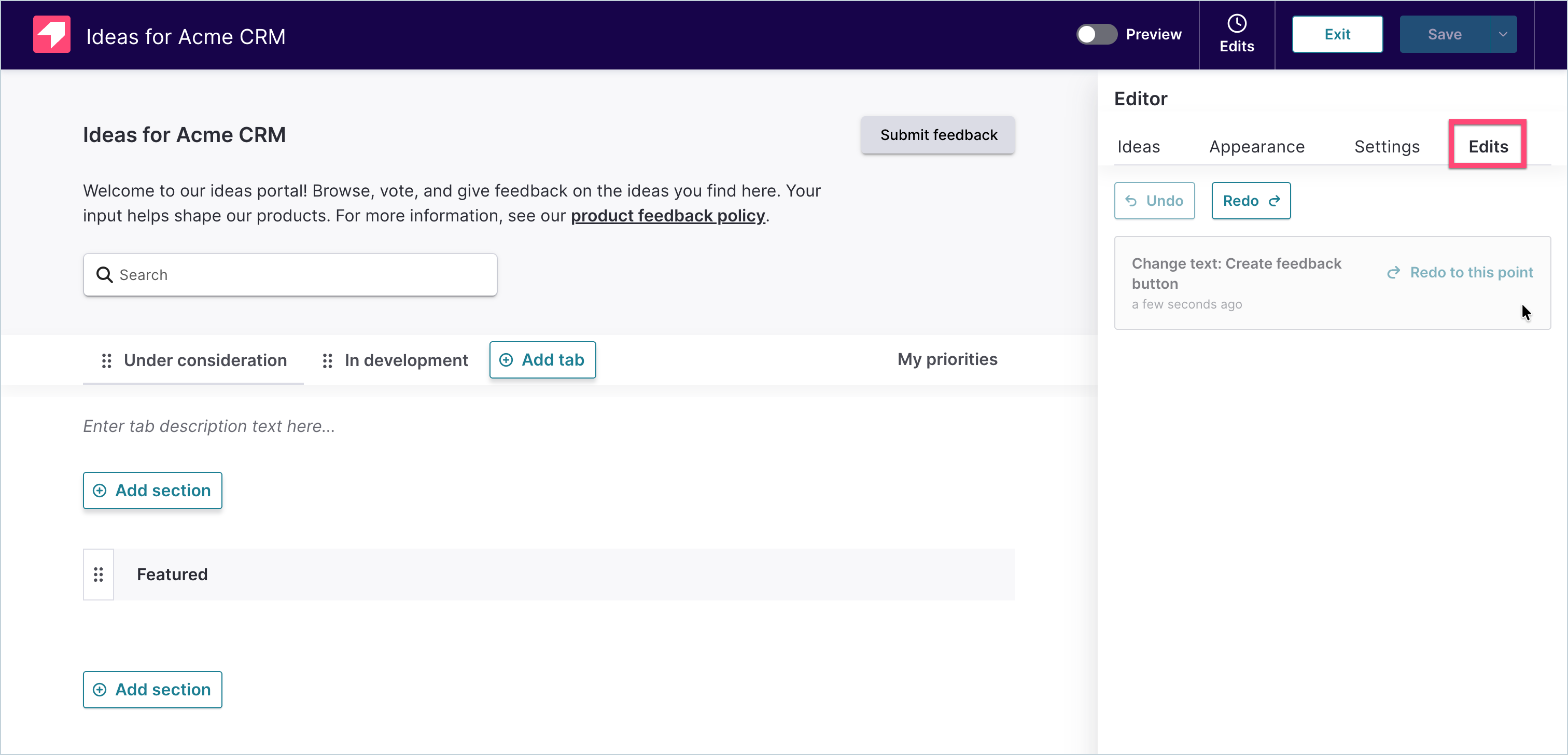Click Redo to this point link

pos(1460,272)
